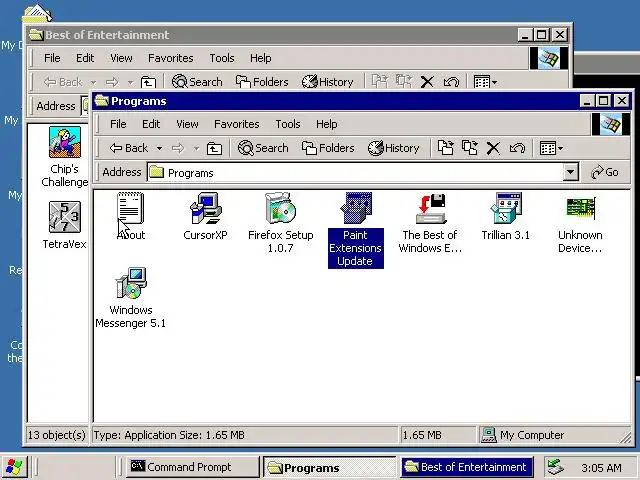The image size is (640, 480).
Task: Click Forward arrow in Programs toolbar
Action: [178, 148]
